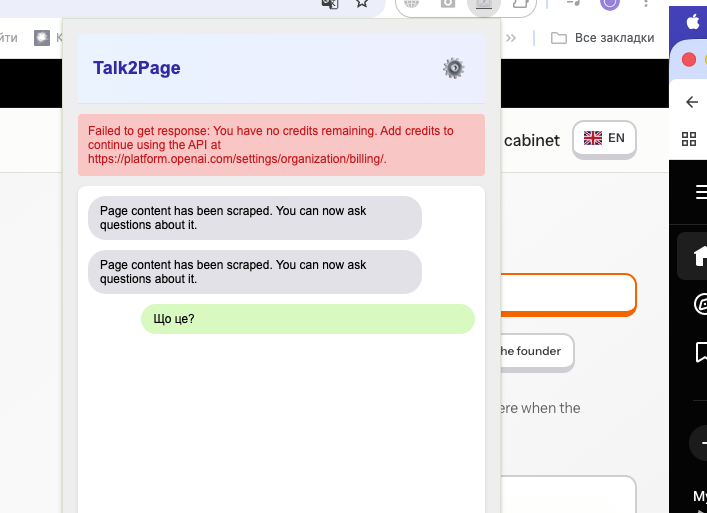Click the "he founder" button on the page
Screen dimensions: 707x513
[537, 351]
